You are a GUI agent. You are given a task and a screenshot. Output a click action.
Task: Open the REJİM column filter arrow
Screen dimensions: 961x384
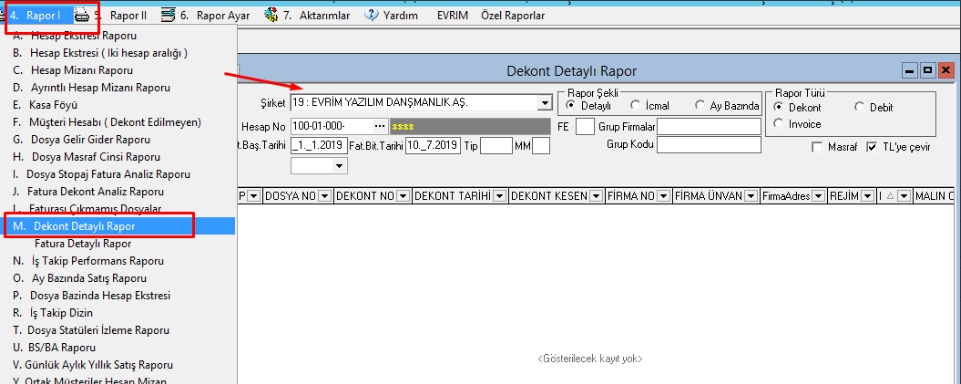tap(867, 196)
